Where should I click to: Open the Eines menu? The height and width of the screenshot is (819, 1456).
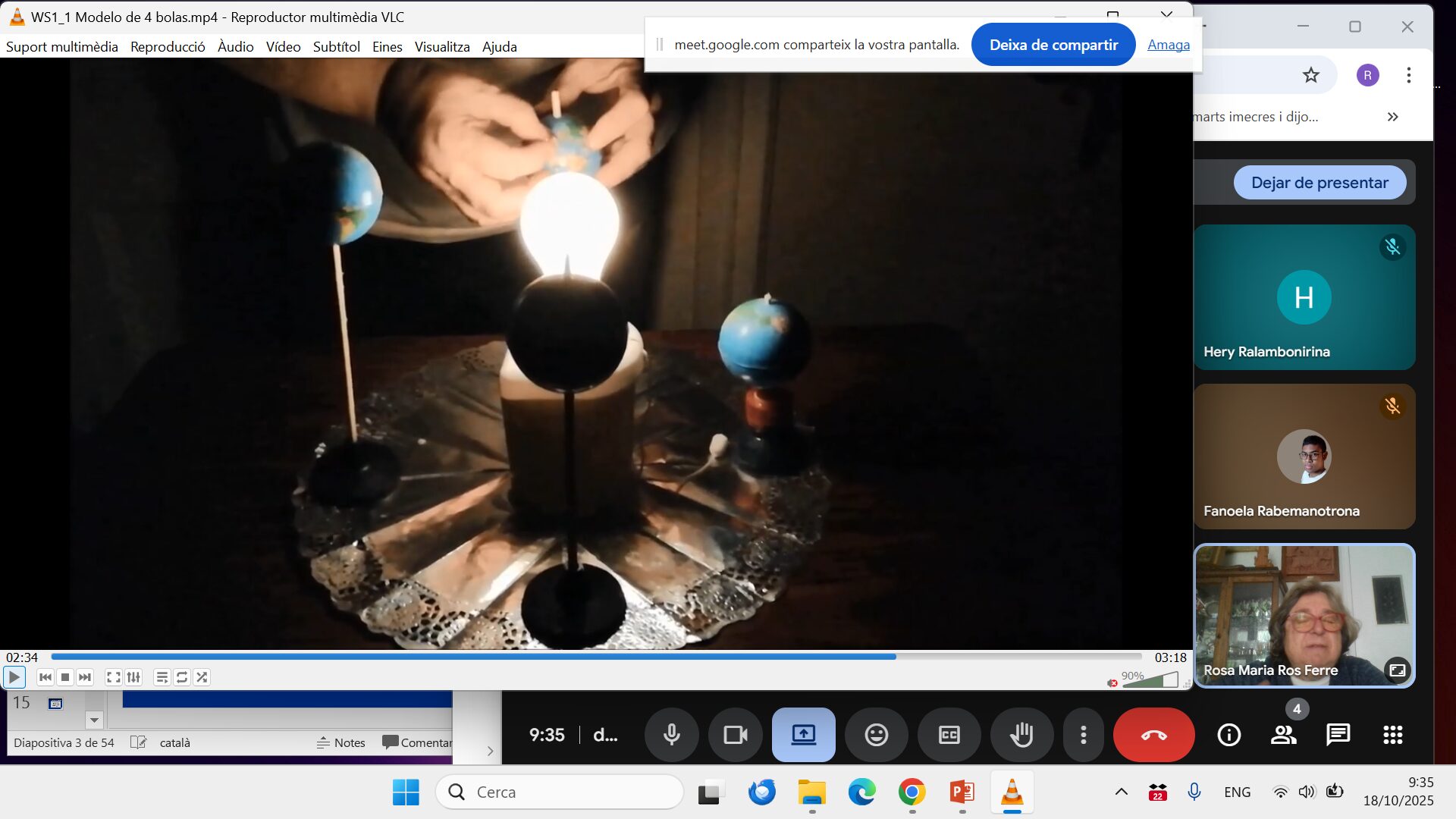387,46
